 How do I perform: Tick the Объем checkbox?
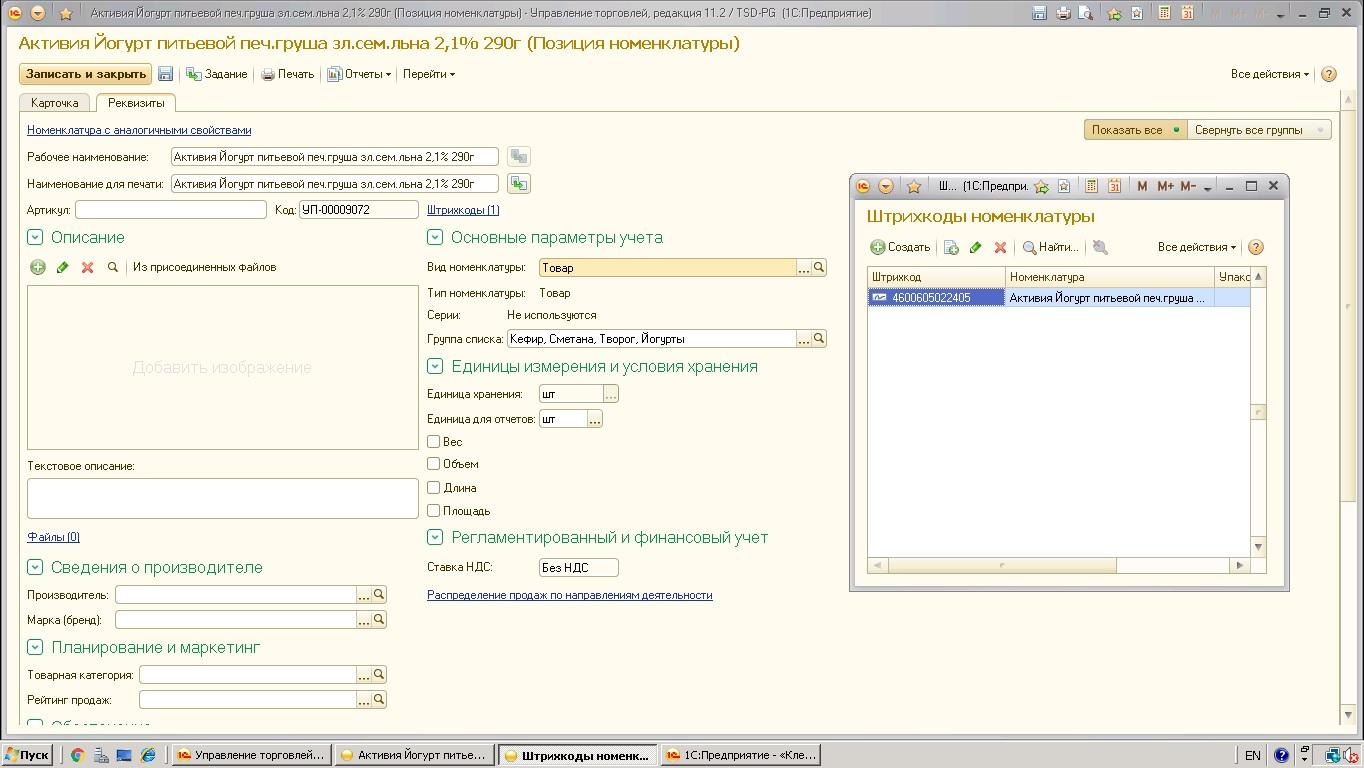pos(434,464)
